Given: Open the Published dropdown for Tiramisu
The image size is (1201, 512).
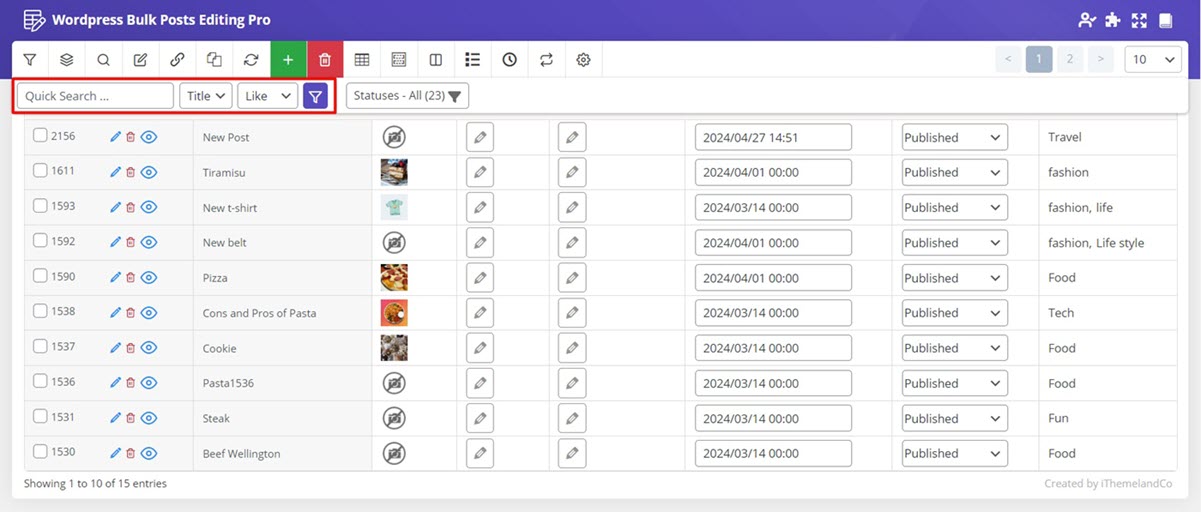Looking at the screenshot, I should tap(955, 172).
